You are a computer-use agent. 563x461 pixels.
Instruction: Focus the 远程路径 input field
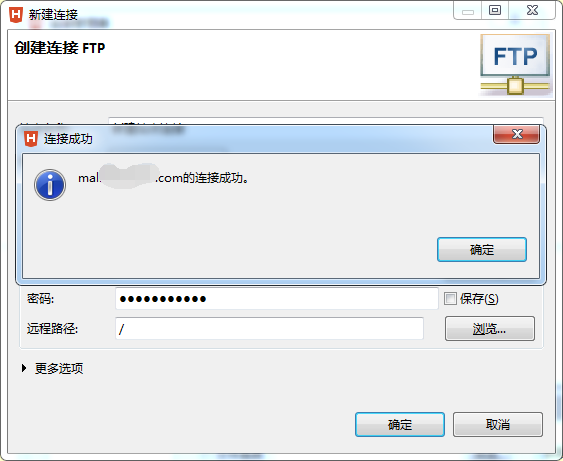point(269,328)
